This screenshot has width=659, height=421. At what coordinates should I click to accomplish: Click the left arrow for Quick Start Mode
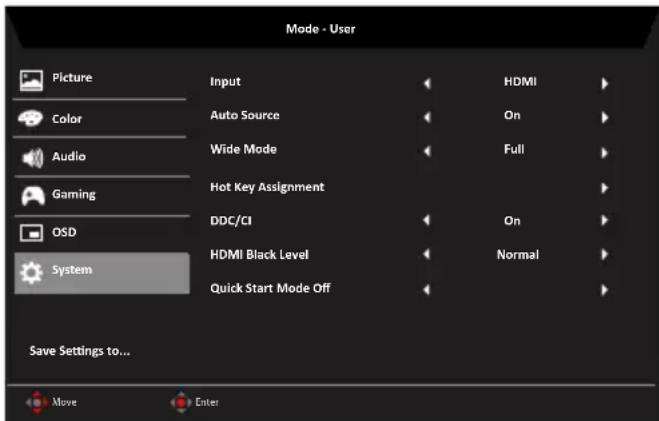pos(427,289)
